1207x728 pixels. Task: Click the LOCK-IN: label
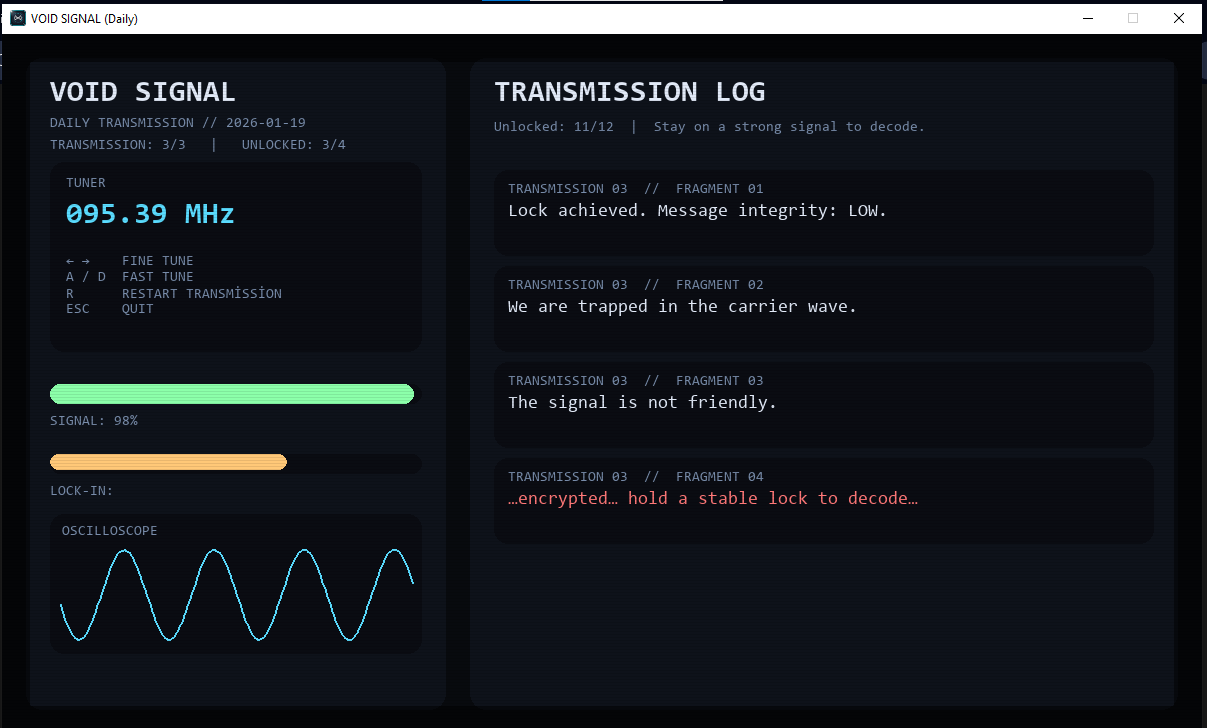pyautogui.click(x=82, y=491)
